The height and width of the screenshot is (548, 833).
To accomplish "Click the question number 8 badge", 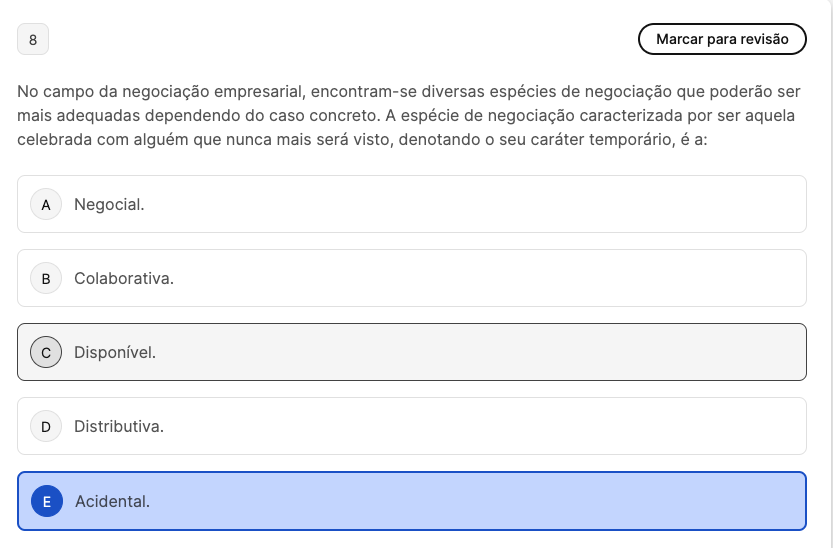I will [33, 39].
